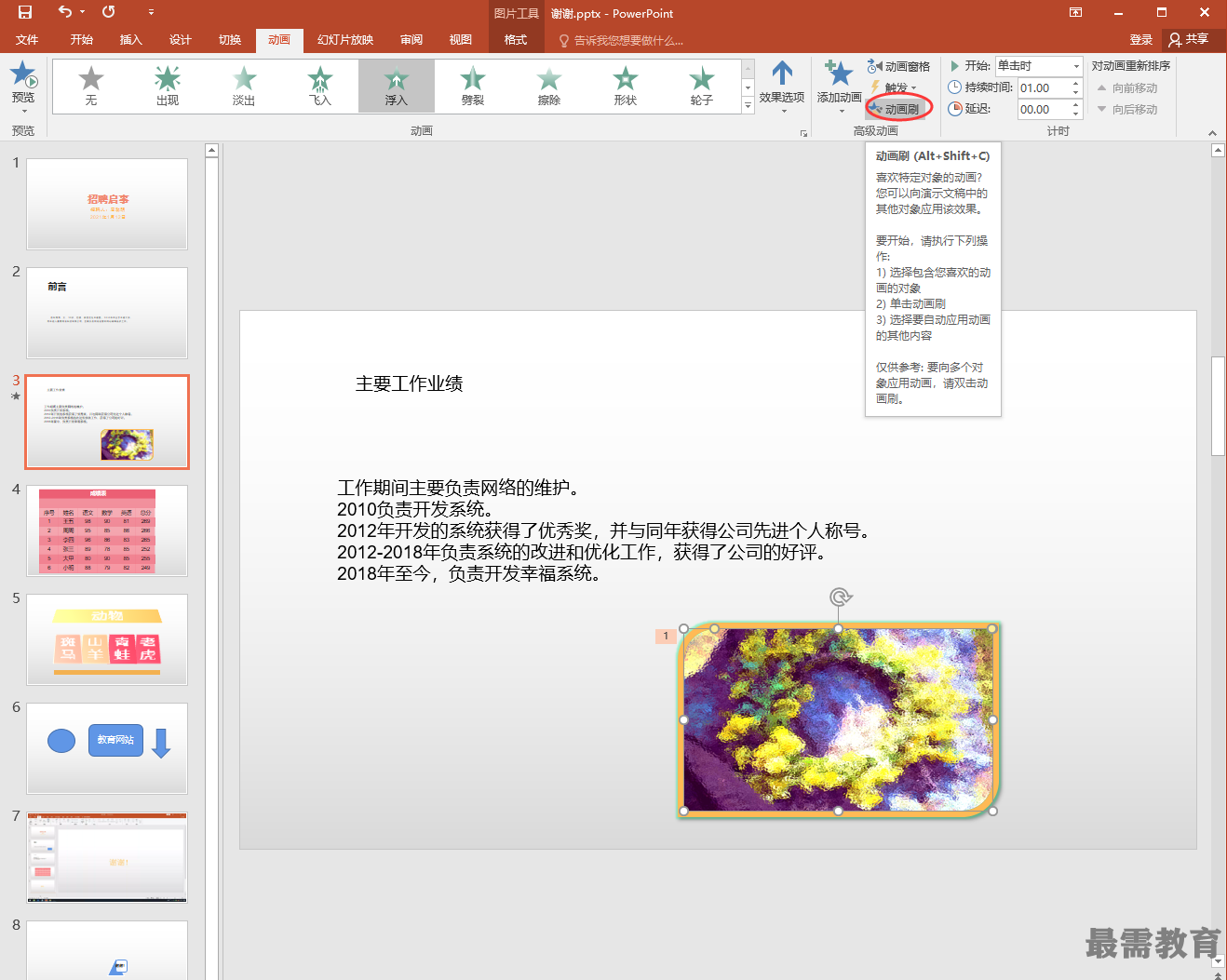Switch to the 设计 Design tab
The image size is (1227, 980).
click(181, 39)
